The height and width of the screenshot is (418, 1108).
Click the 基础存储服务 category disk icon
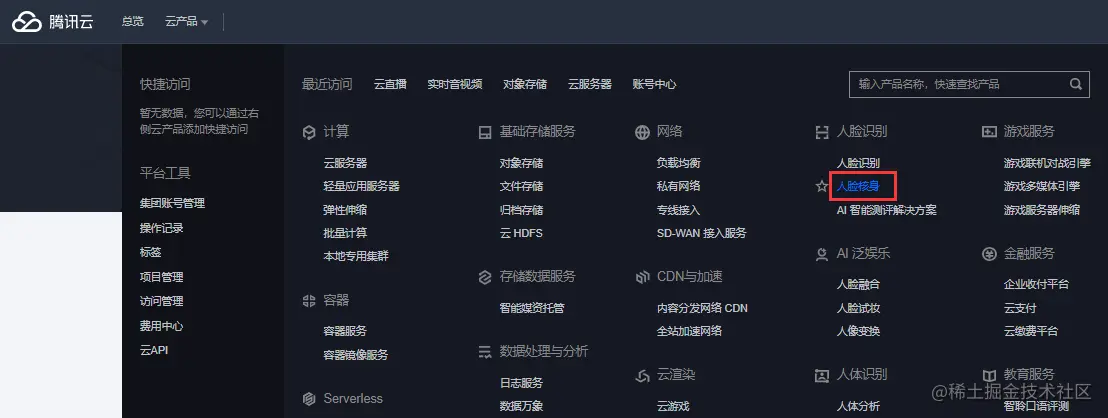(x=485, y=132)
